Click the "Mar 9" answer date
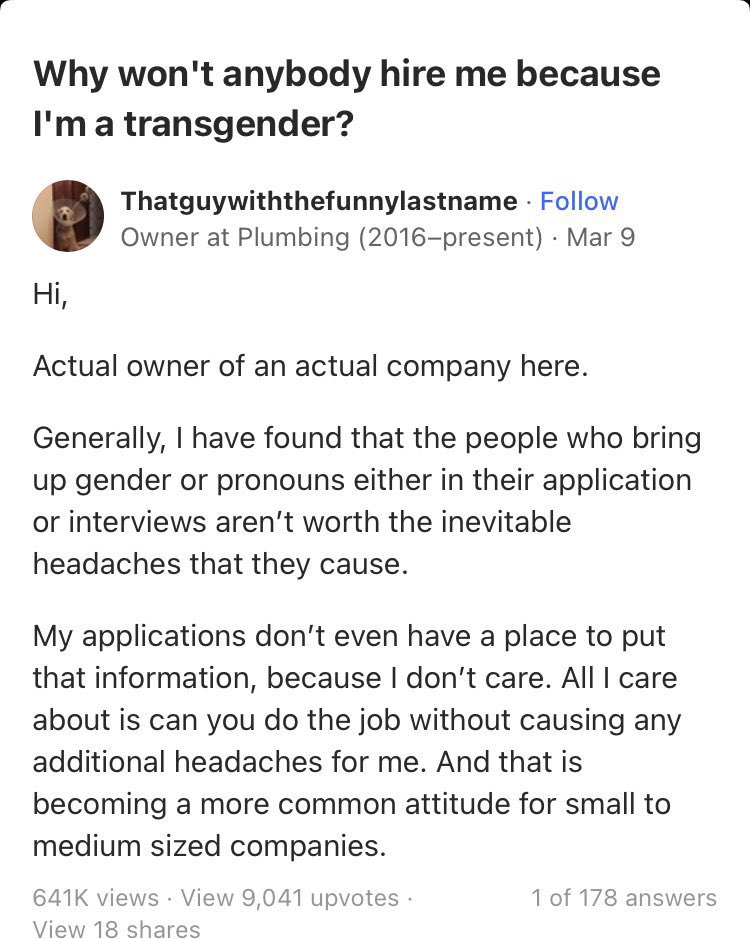750x939 pixels. 600,238
